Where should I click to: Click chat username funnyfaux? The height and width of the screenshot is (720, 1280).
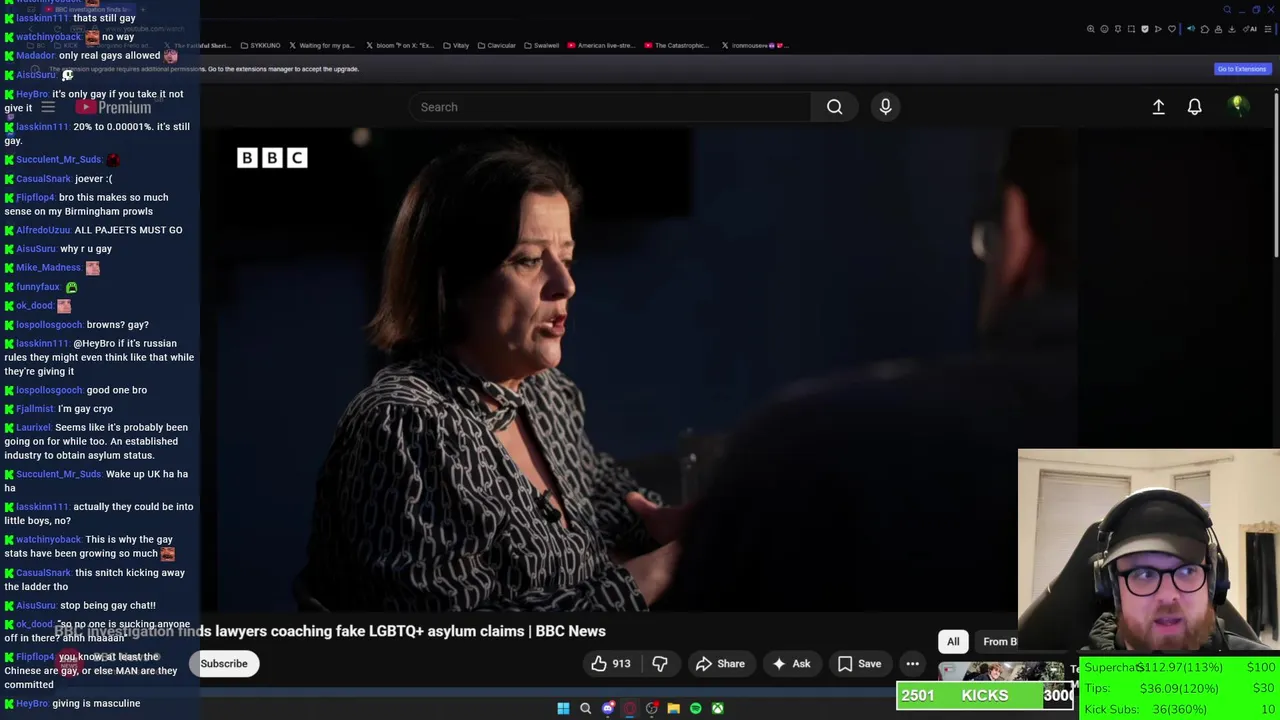(x=38, y=287)
